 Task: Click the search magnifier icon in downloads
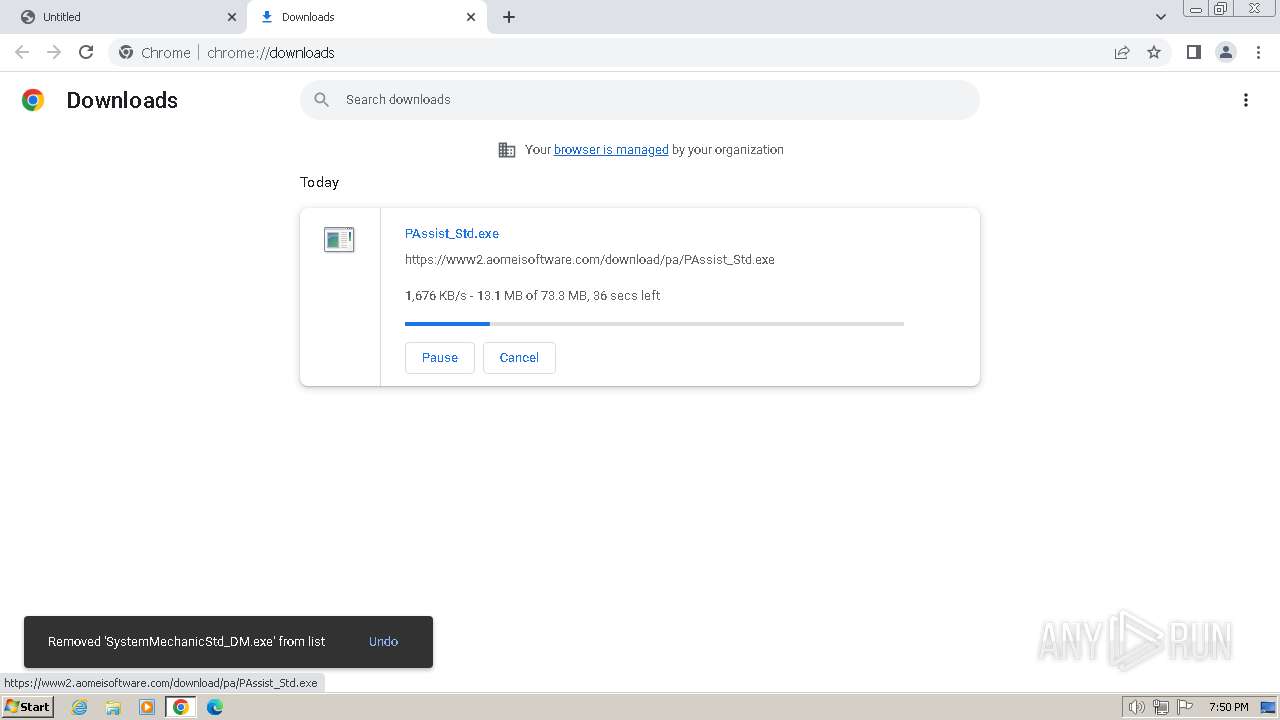coord(321,100)
